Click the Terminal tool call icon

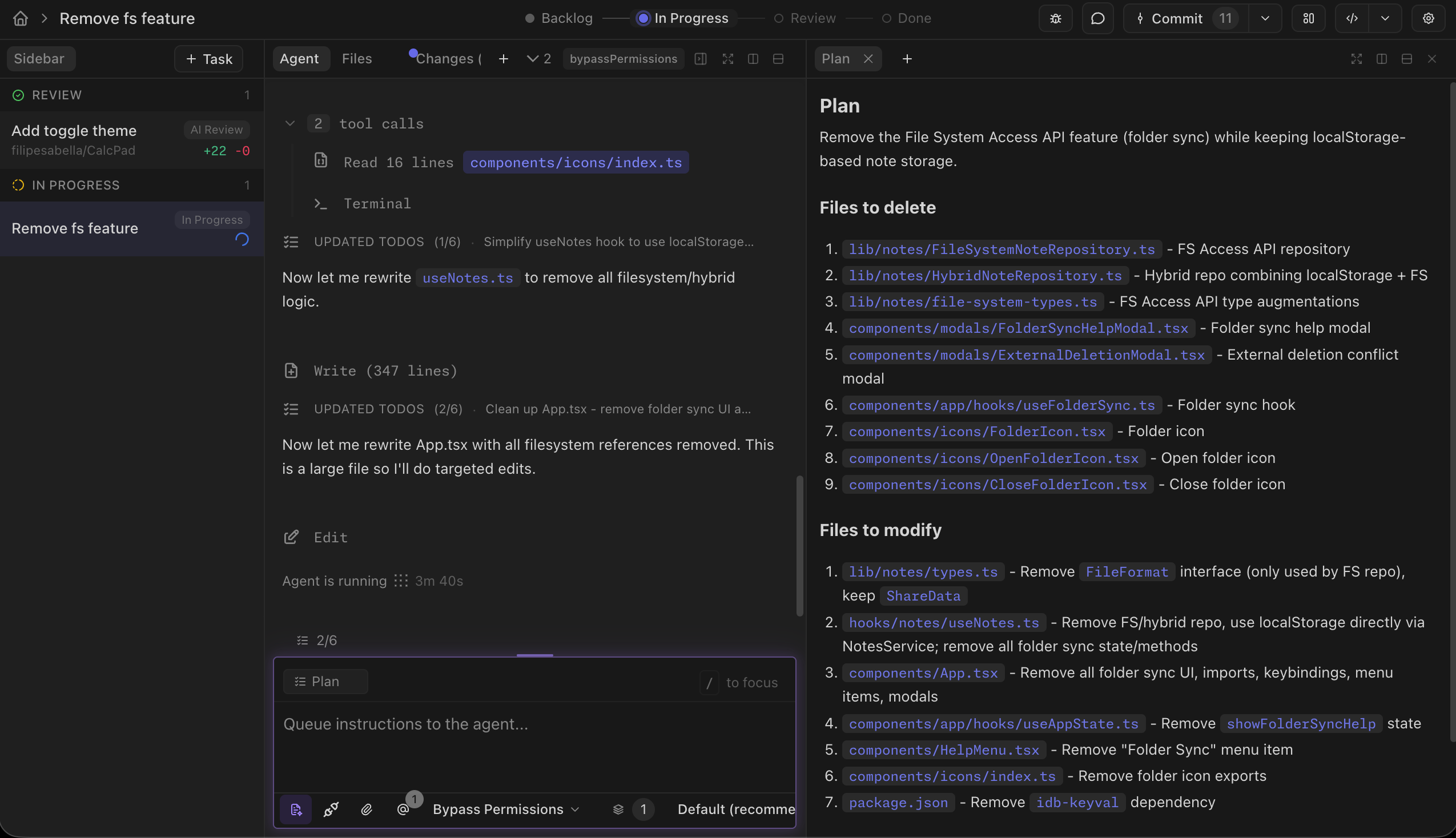[x=320, y=204]
